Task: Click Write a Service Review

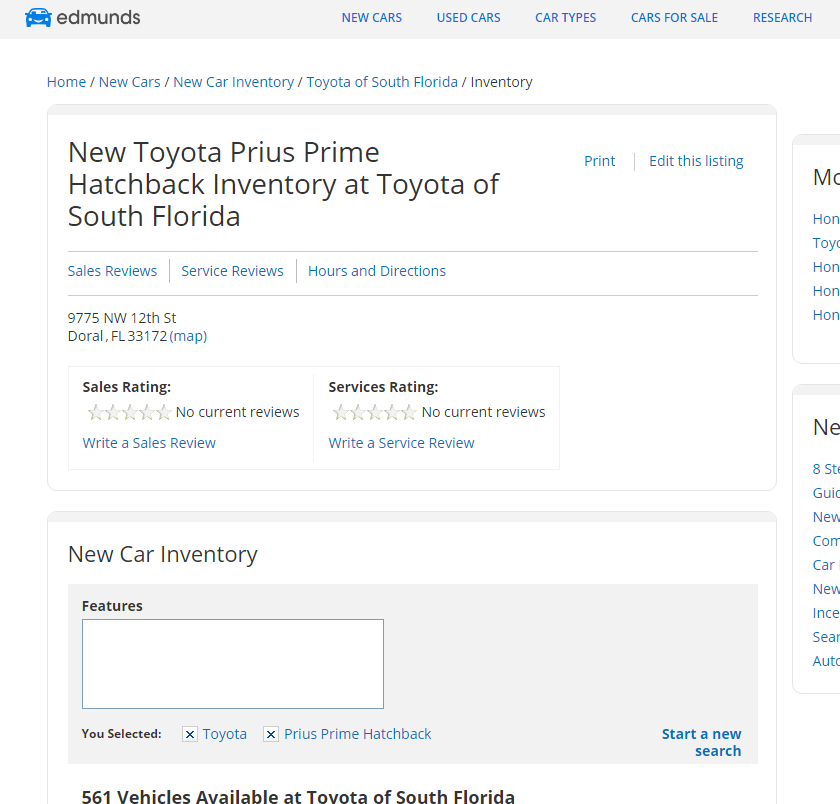Action: [401, 443]
